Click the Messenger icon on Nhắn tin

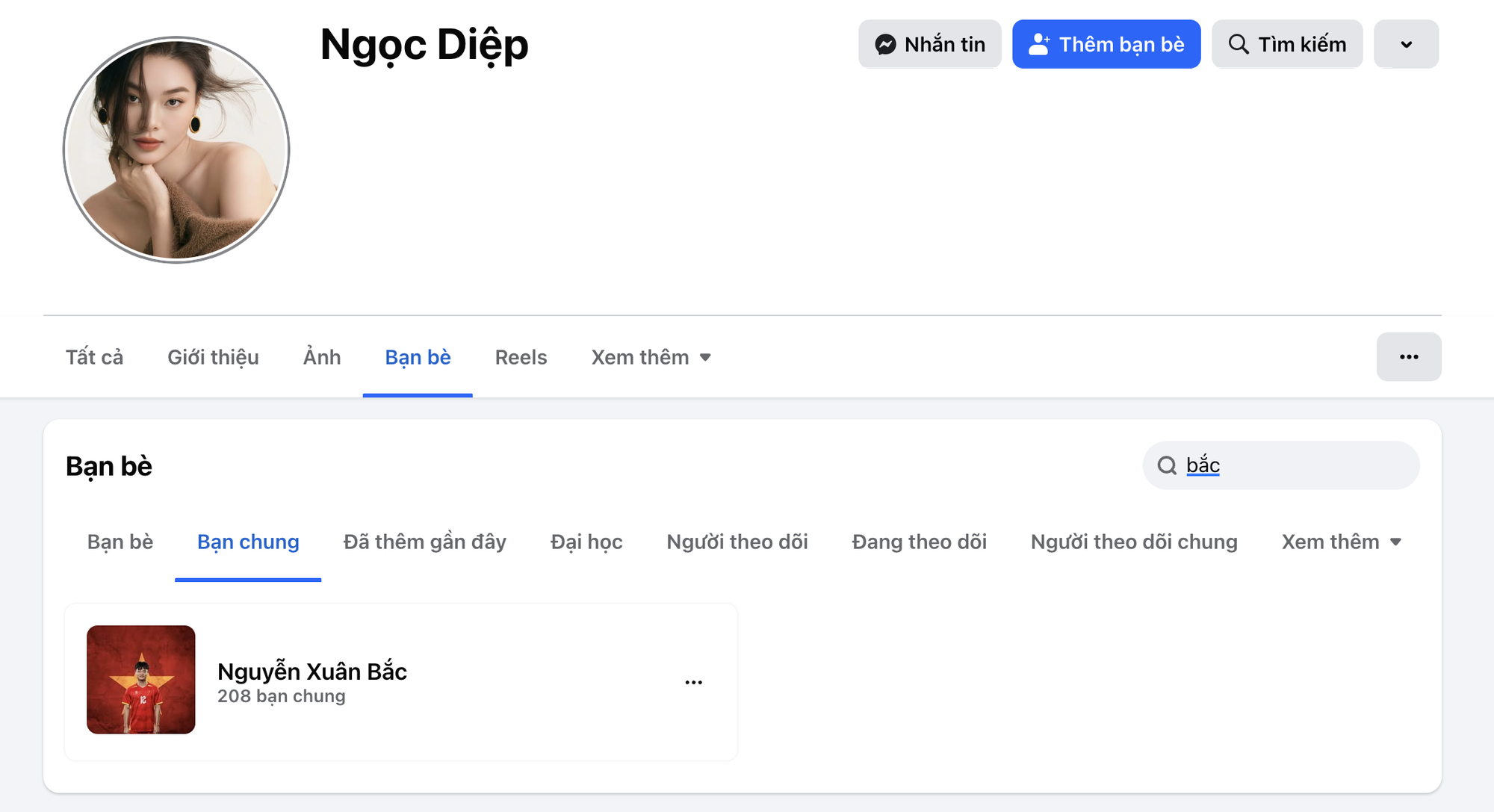click(885, 45)
